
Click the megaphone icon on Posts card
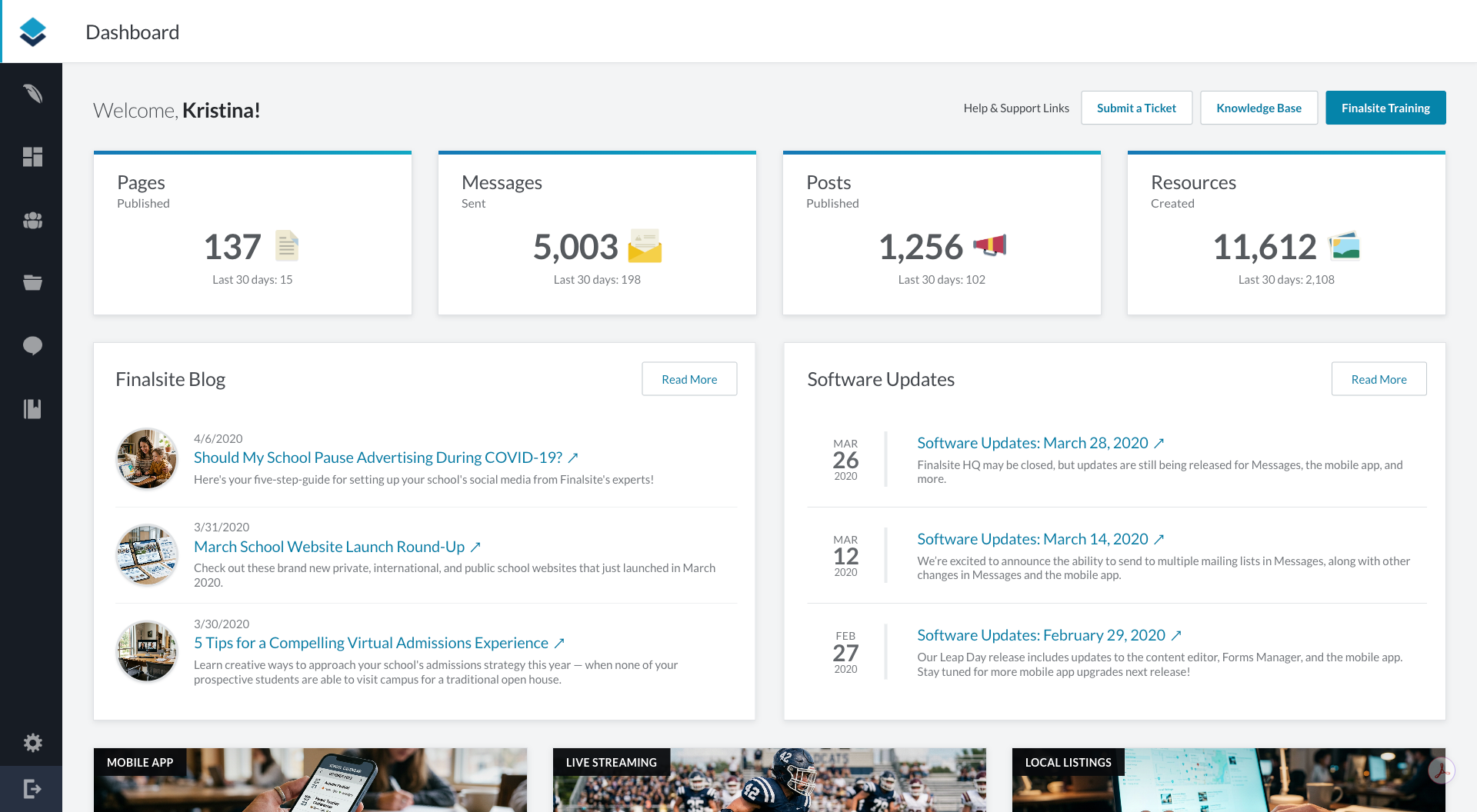(989, 245)
